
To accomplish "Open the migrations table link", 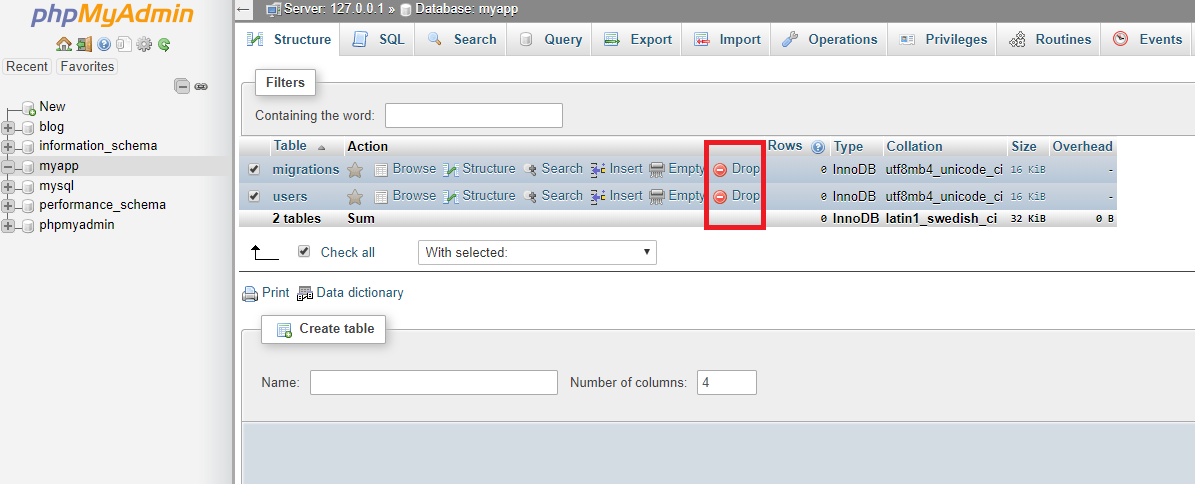I will click(306, 169).
